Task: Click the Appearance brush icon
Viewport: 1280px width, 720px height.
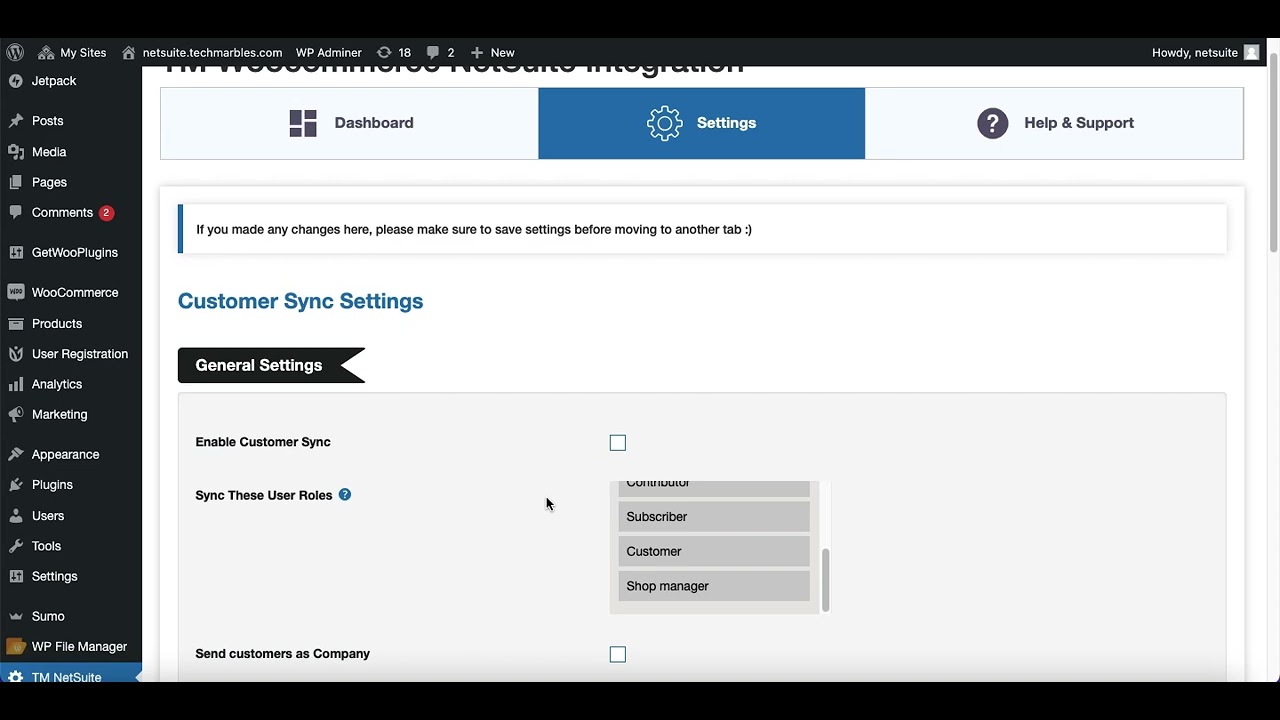Action: click(x=15, y=454)
